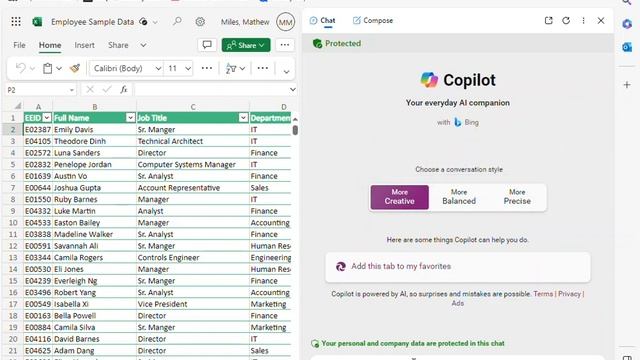The image size is (640, 360).
Task: Open the Terms link
Action: (543, 294)
